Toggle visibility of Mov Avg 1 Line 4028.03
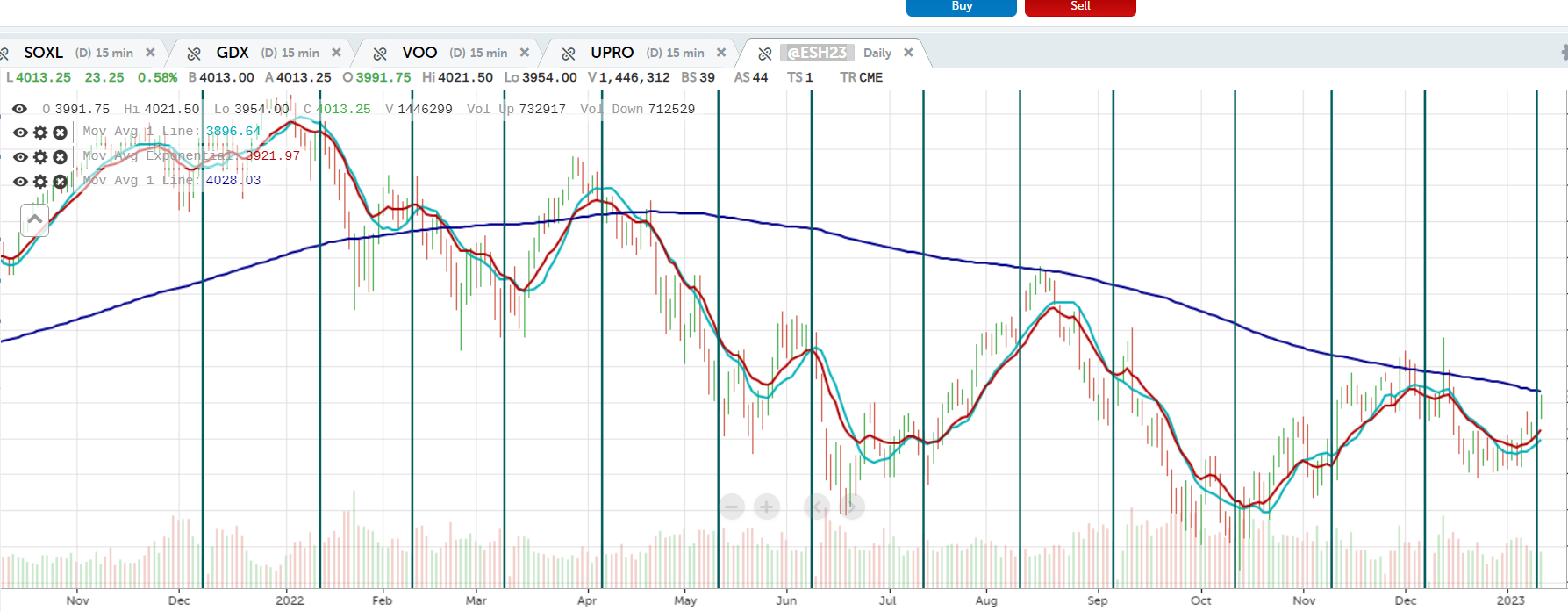 point(20,182)
